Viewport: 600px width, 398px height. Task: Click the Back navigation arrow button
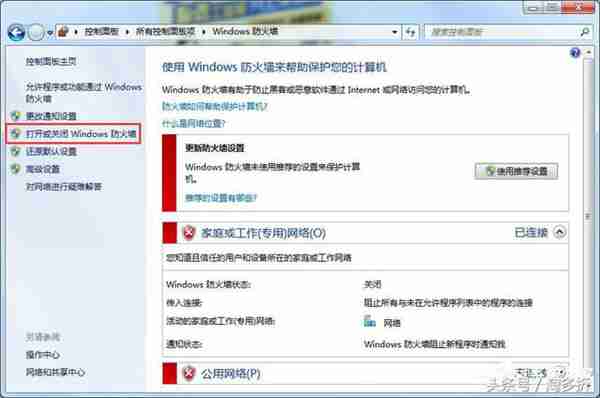click(16, 32)
